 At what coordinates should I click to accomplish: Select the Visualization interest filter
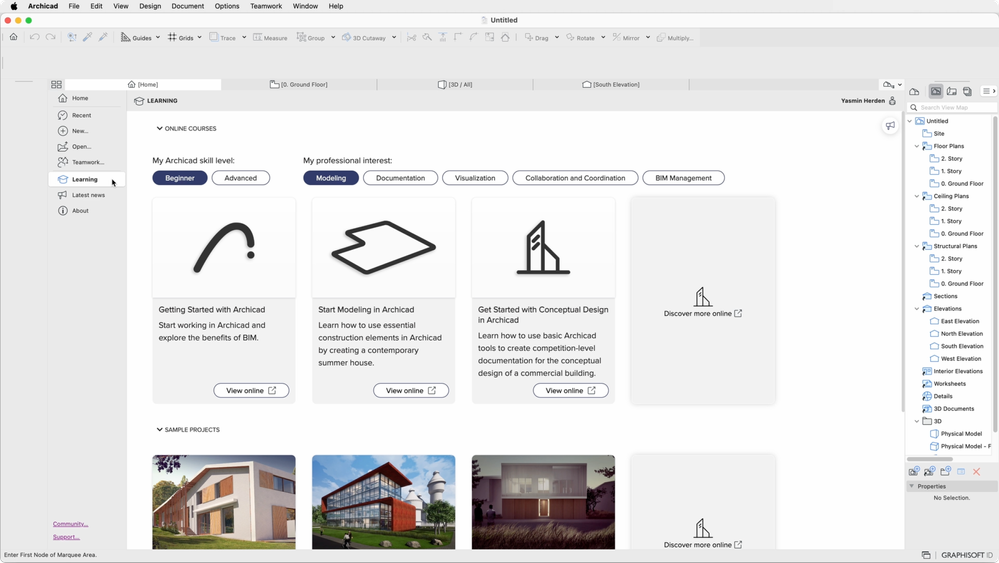pos(475,178)
